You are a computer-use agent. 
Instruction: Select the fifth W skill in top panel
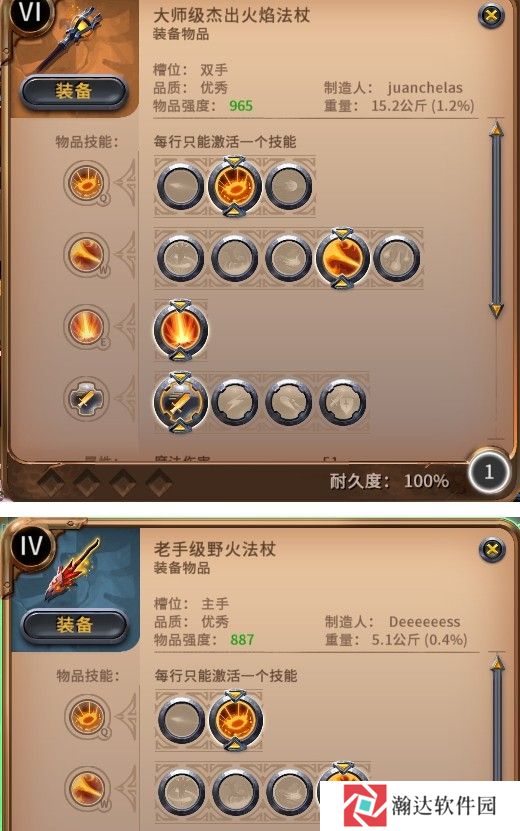396,259
